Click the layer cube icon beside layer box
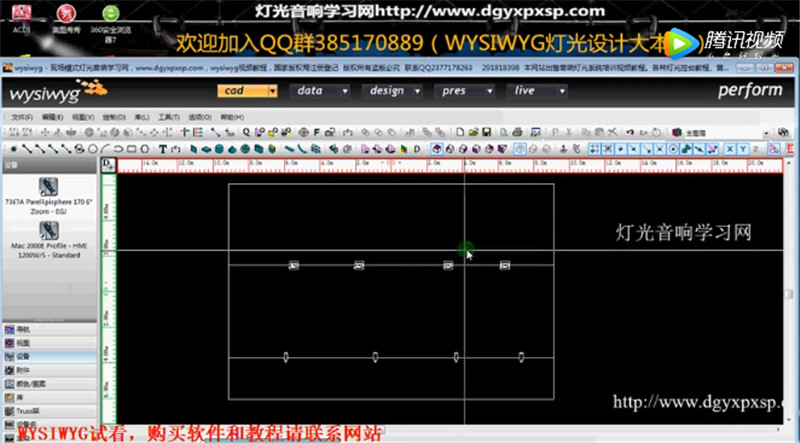The height and width of the screenshot is (443, 800). [677, 132]
